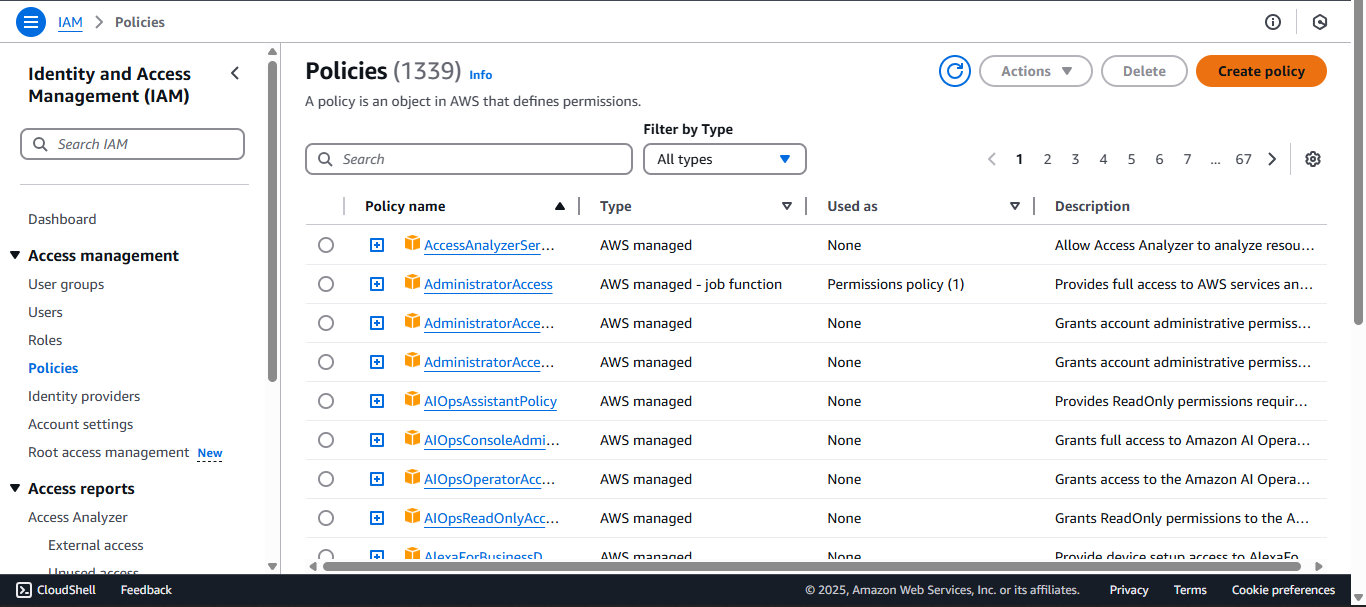The image size is (1366, 607).
Task: Open table preferences gear icon
Action: tap(1313, 159)
